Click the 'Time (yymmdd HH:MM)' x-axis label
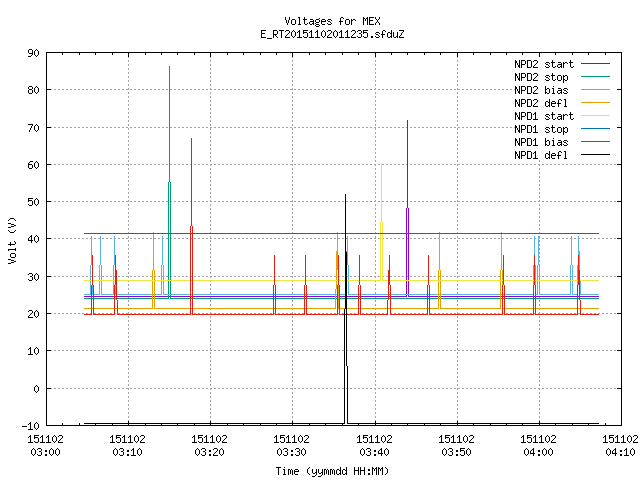640x480 pixels. [x=332, y=471]
